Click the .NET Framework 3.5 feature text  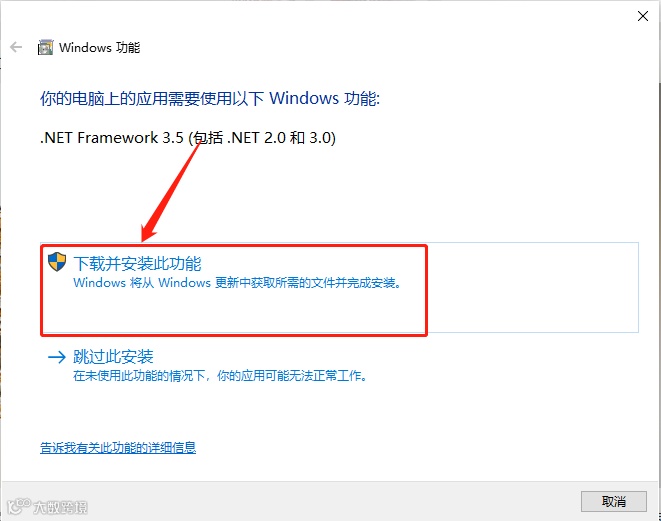[x=188, y=138]
